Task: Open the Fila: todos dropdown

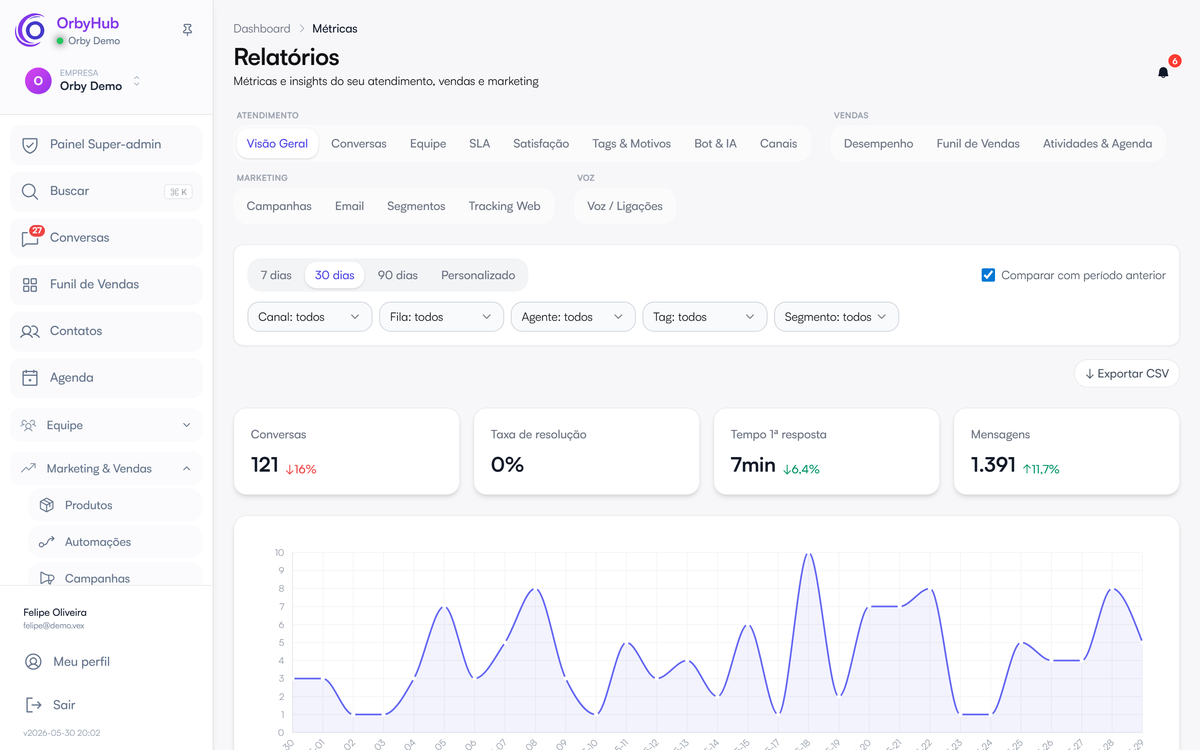Action: pyautogui.click(x=441, y=317)
